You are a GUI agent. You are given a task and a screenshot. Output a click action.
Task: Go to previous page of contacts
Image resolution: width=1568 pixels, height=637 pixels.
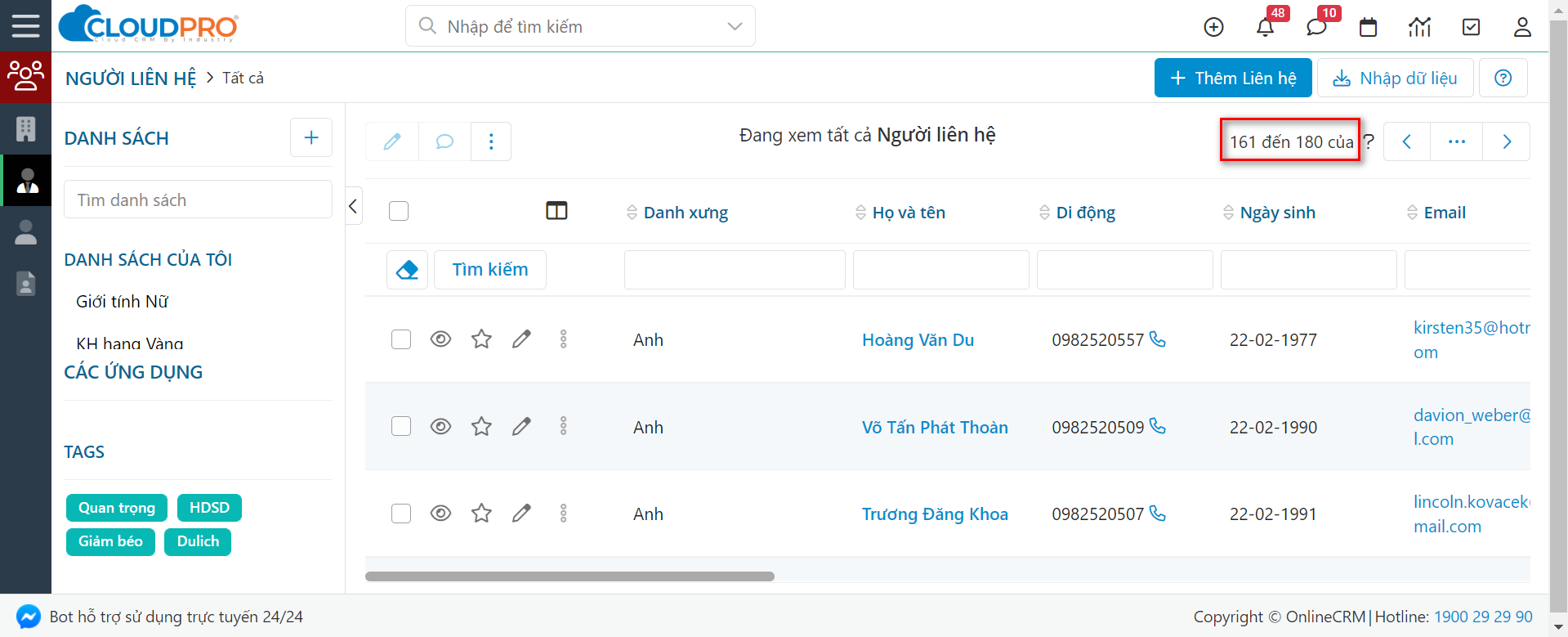(1406, 141)
